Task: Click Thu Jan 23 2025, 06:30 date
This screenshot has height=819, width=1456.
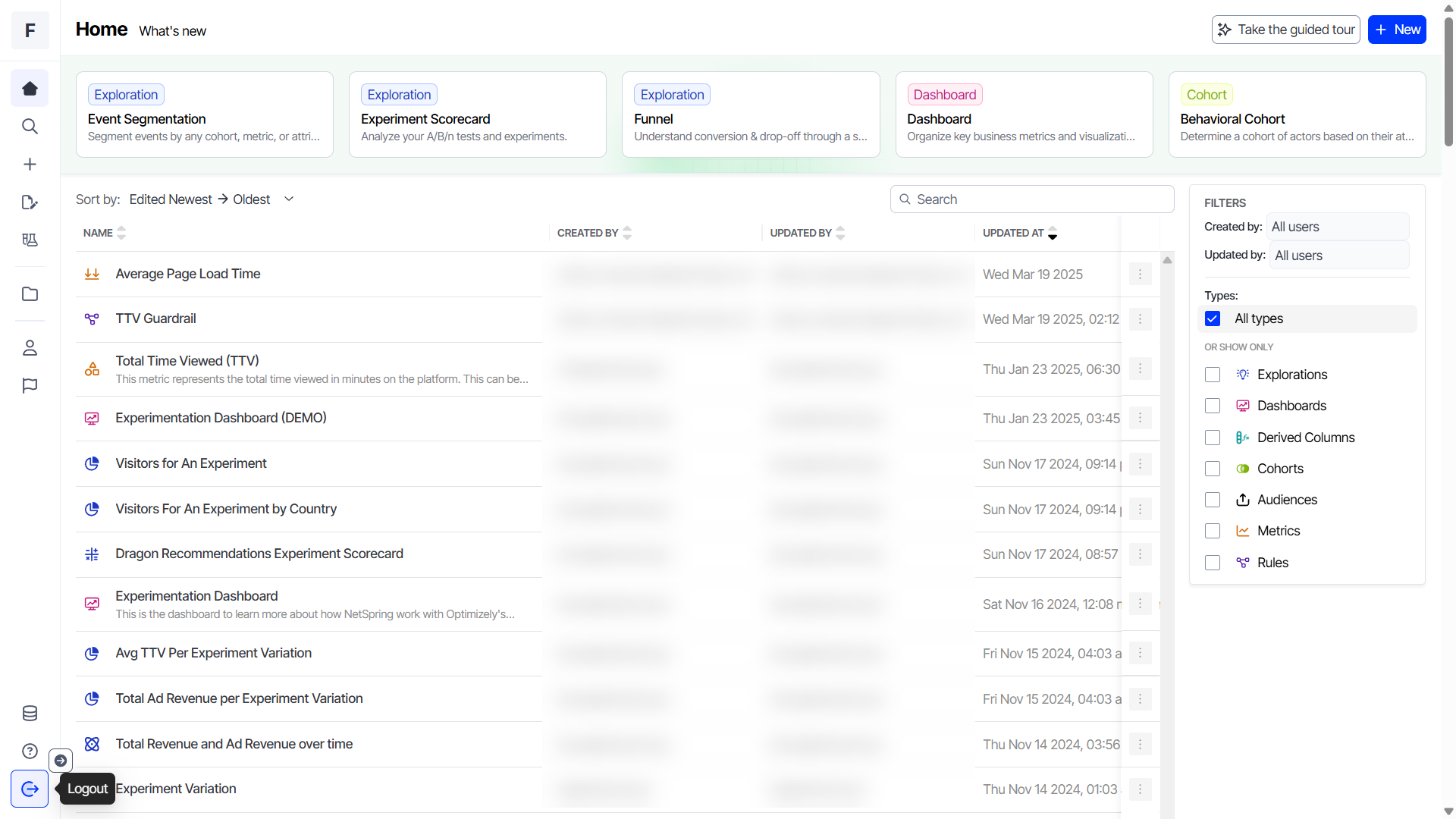Action: pyautogui.click(x=1051, y=369)
